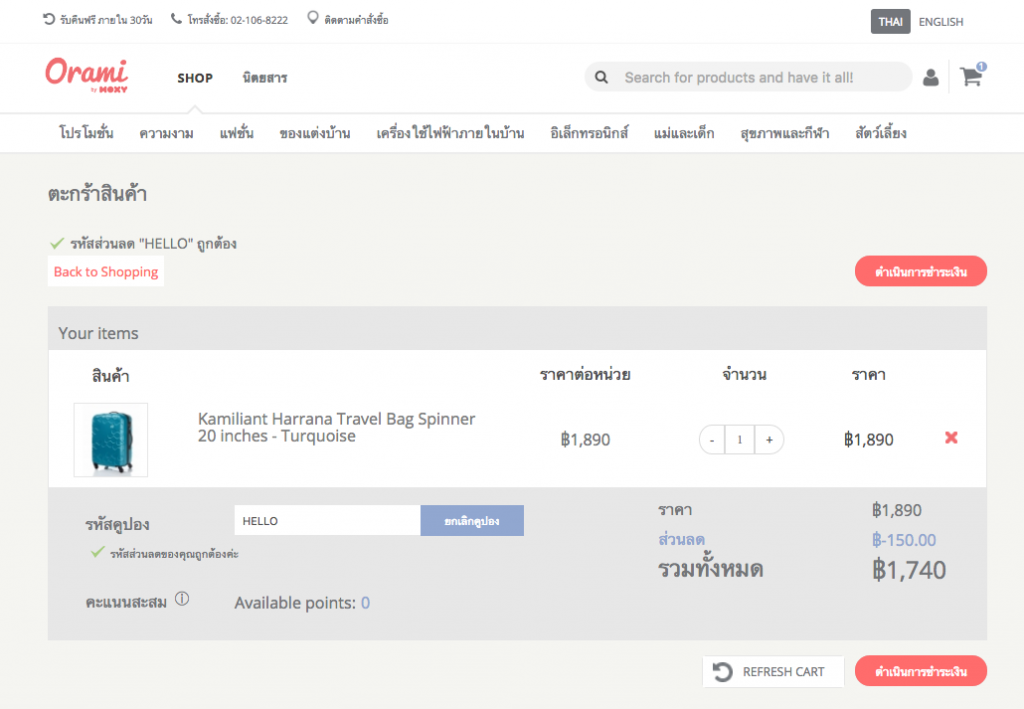Open the user account icon
The width and height of the screenshot is (1024, 709).
pos(930,77)
